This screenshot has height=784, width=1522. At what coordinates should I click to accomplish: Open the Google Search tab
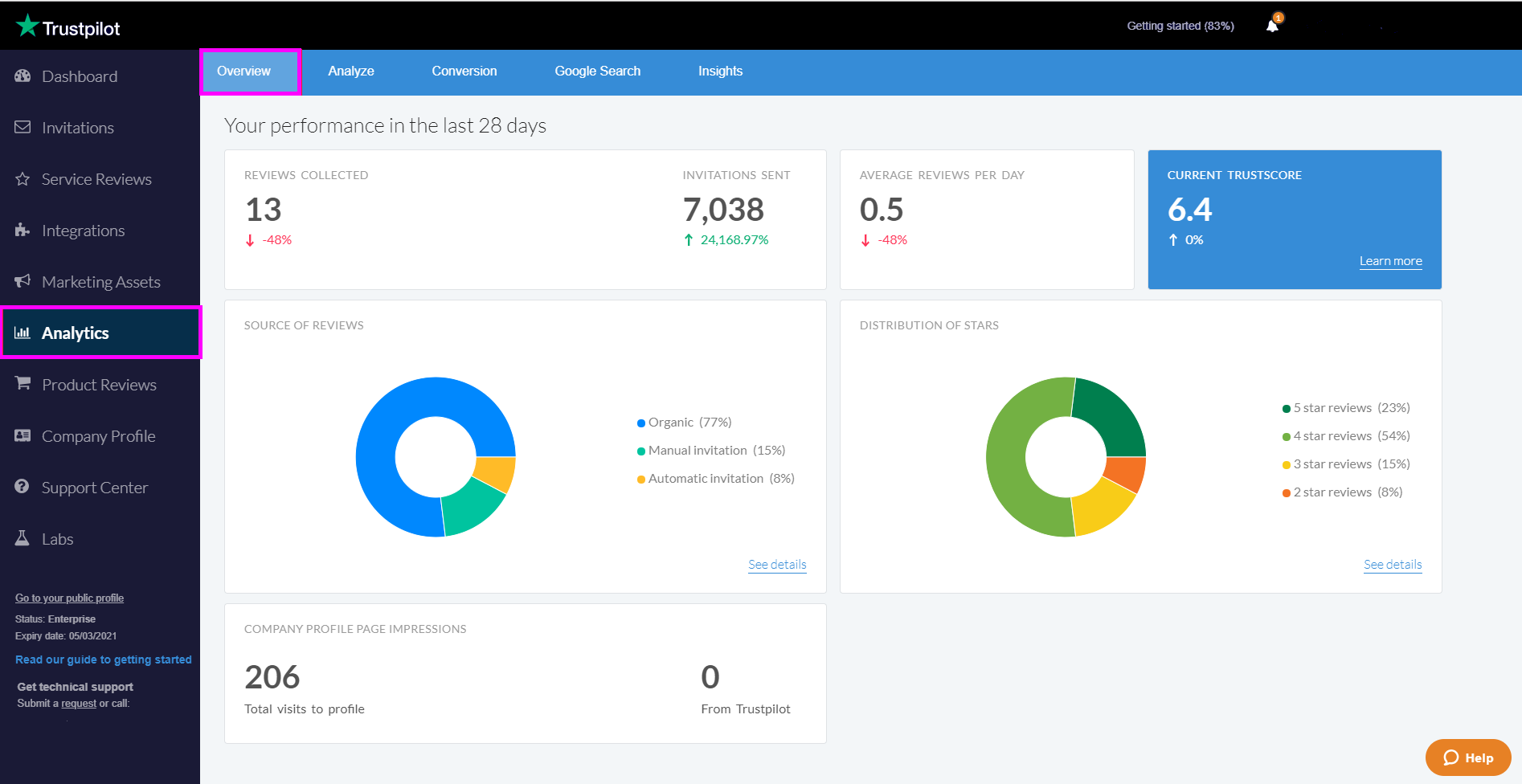pos(598,71)
